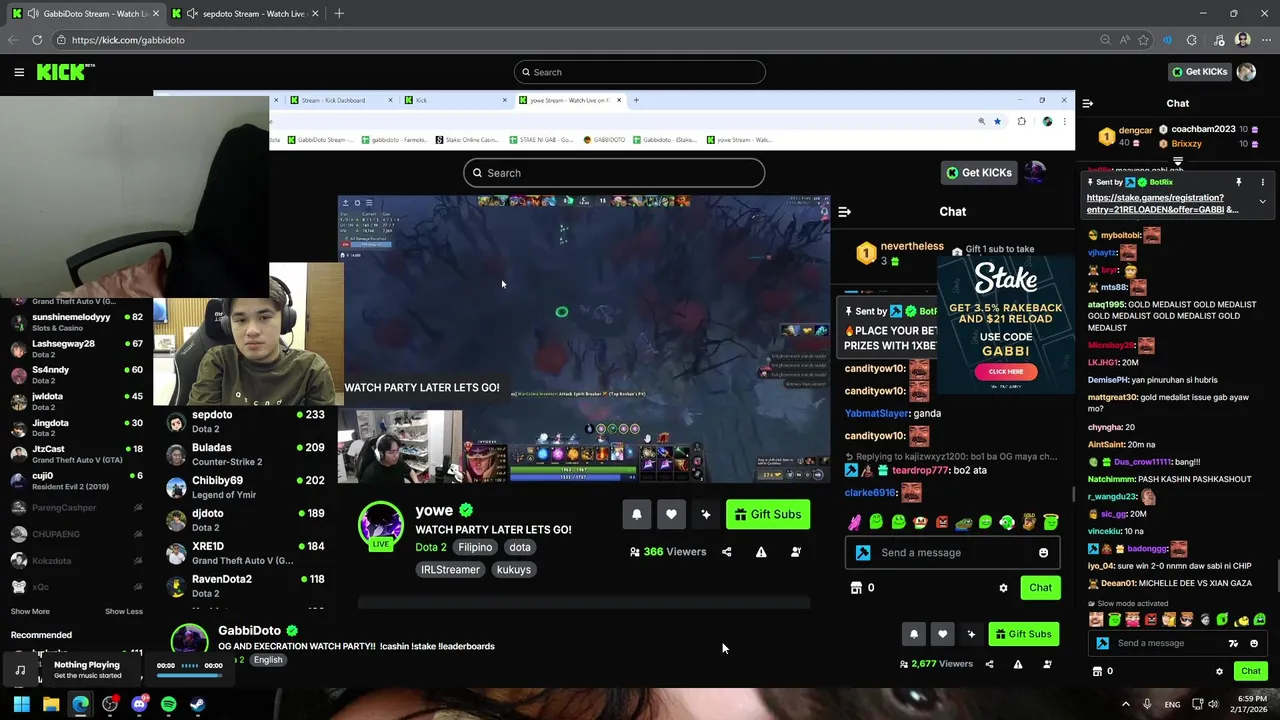This screenshot has width=1280, height=720.
Task: Open File Explorer from the taskbar
Action: point(51,704)
